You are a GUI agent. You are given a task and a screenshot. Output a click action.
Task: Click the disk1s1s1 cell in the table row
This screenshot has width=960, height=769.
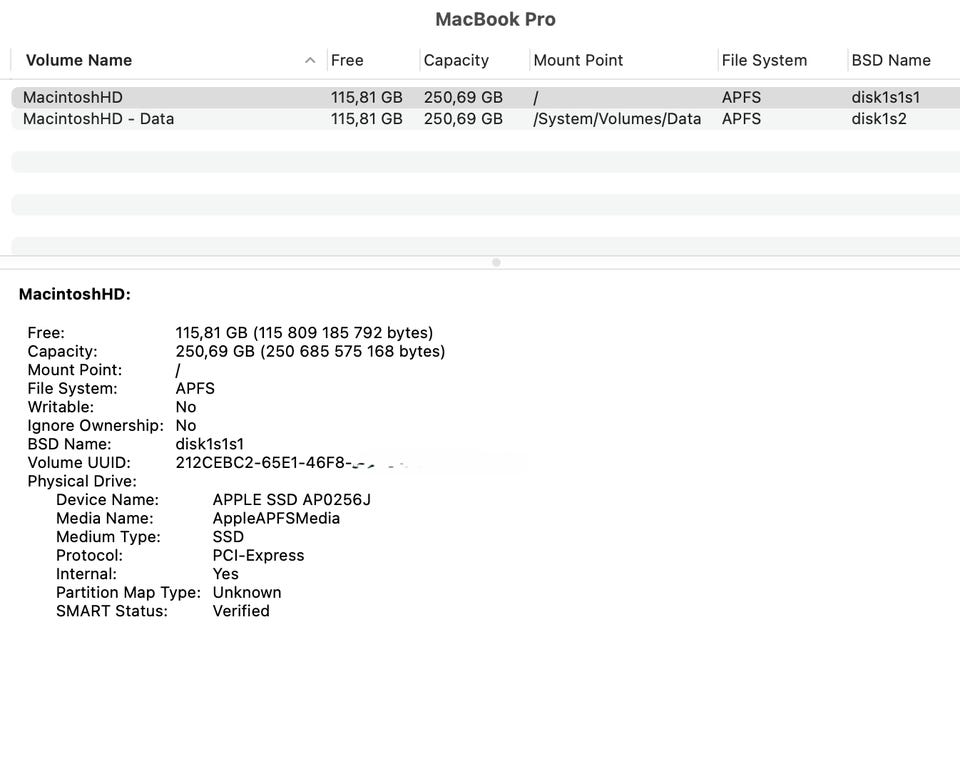pyautogui.click(x=885, y=97)
